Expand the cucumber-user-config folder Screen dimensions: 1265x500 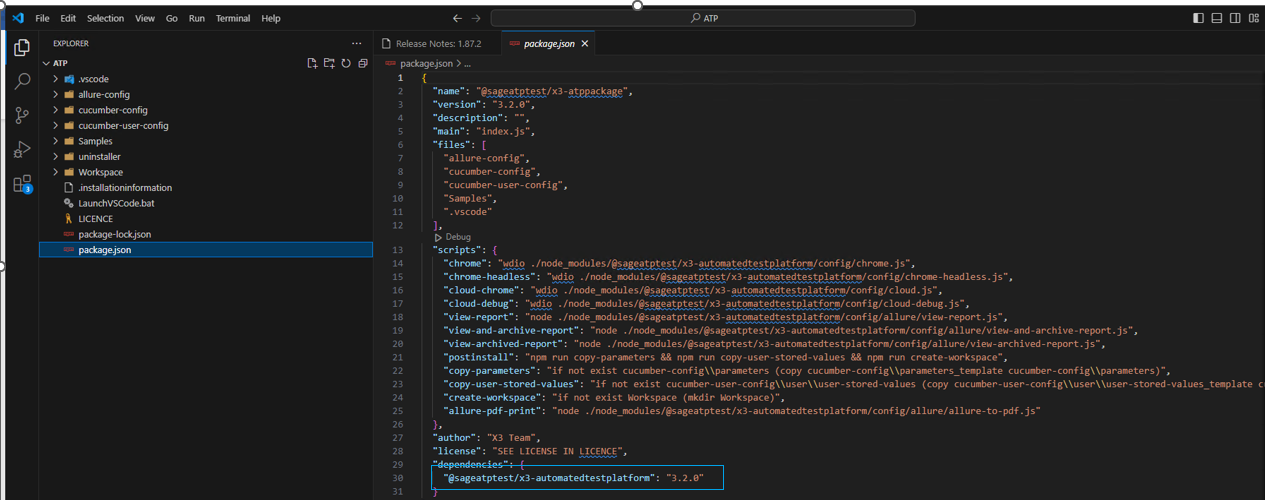tap(56, 126)
